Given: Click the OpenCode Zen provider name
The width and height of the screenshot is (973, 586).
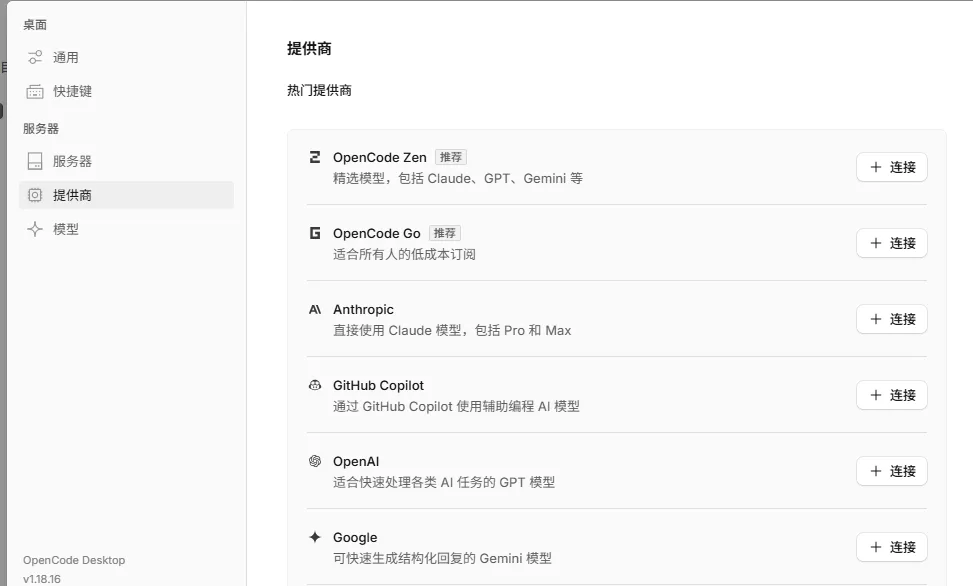Looking at the screenshot, I should click(380, 158).
